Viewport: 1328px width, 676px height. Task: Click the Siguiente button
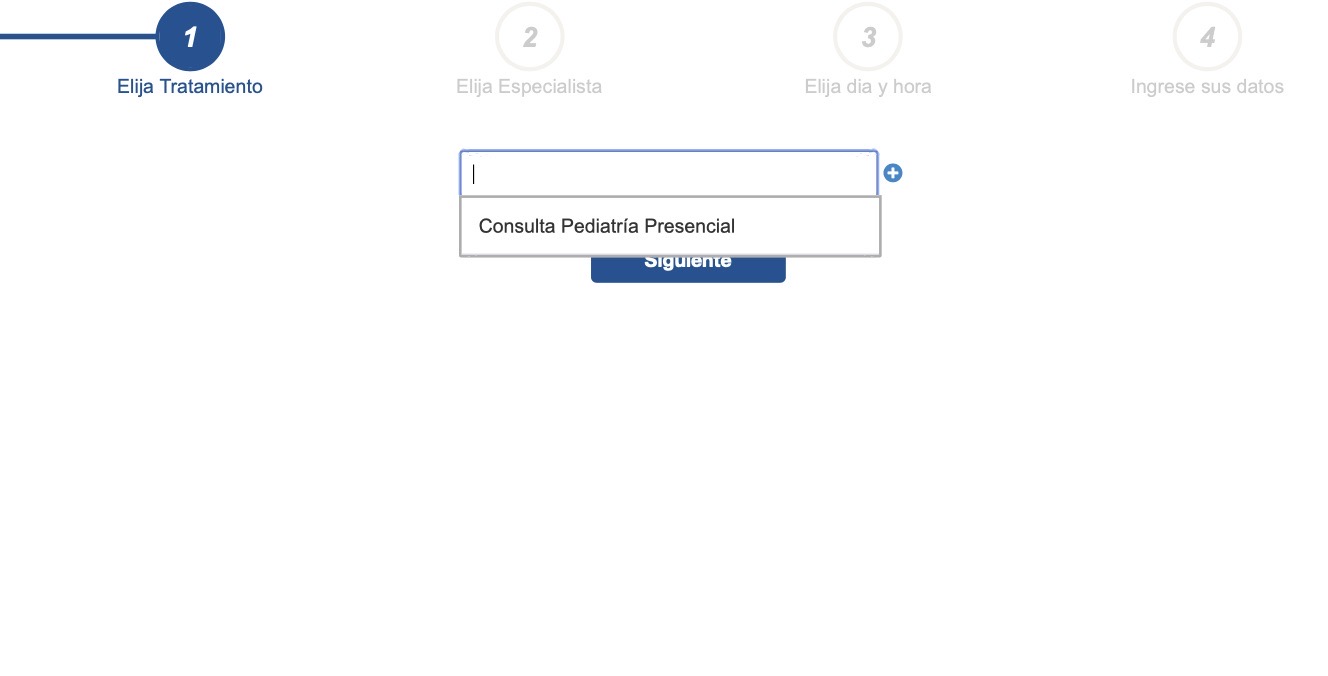pyautogui.click(x=688, y=268)
